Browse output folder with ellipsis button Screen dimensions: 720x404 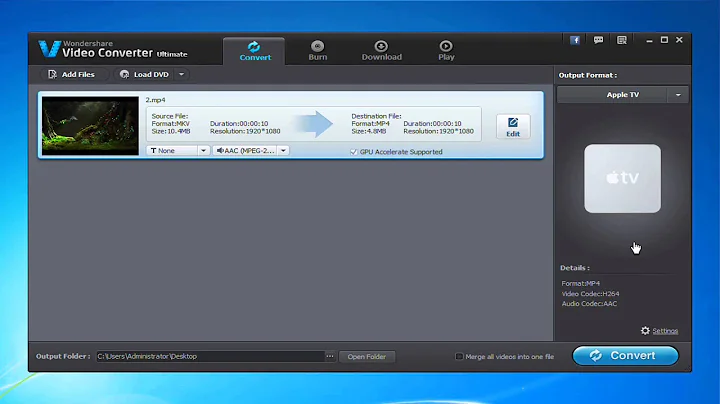(330, 356)
